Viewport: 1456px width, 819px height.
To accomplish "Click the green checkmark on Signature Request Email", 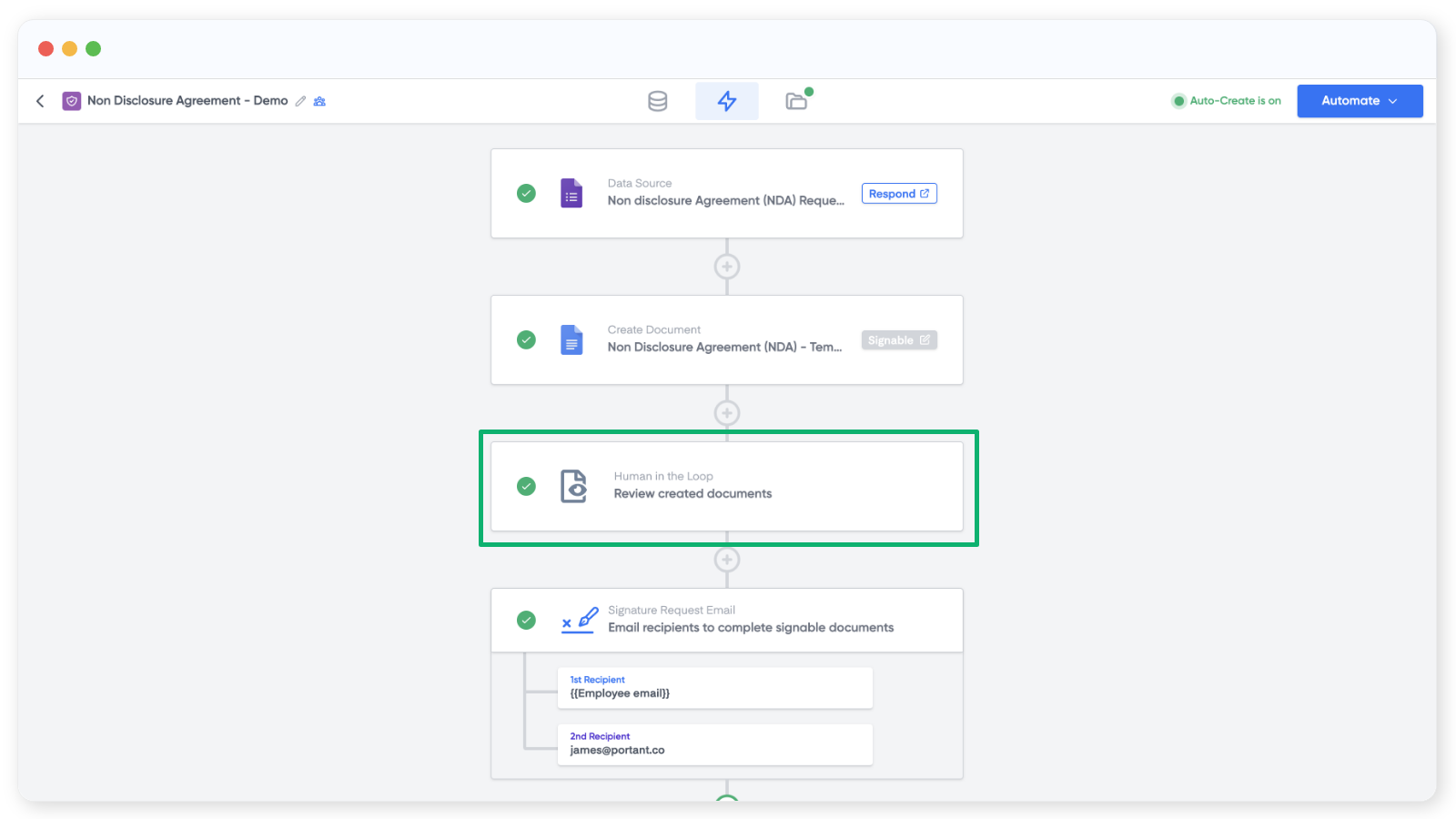I will 526,620.
